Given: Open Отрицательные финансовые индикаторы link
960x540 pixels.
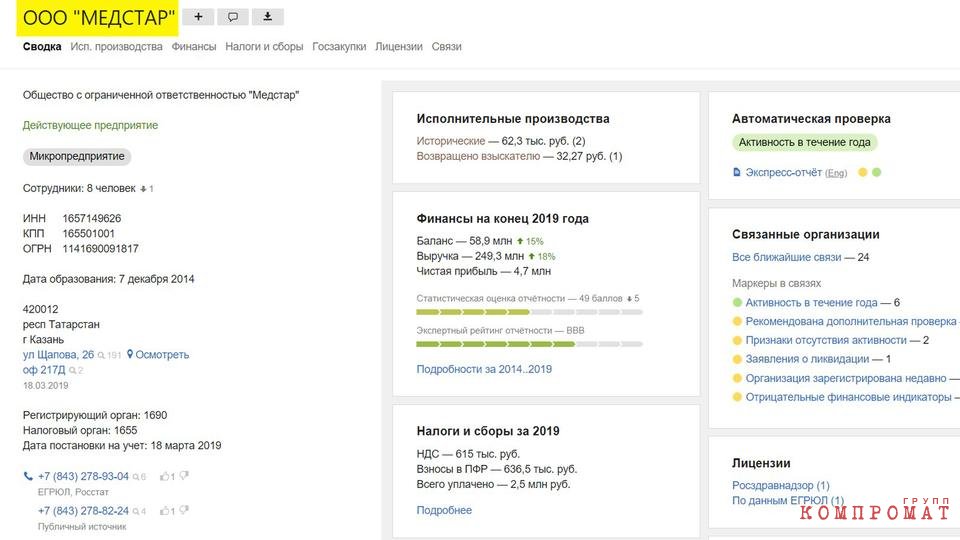Looking at the screenshot, I should click(x=849, y=397).
